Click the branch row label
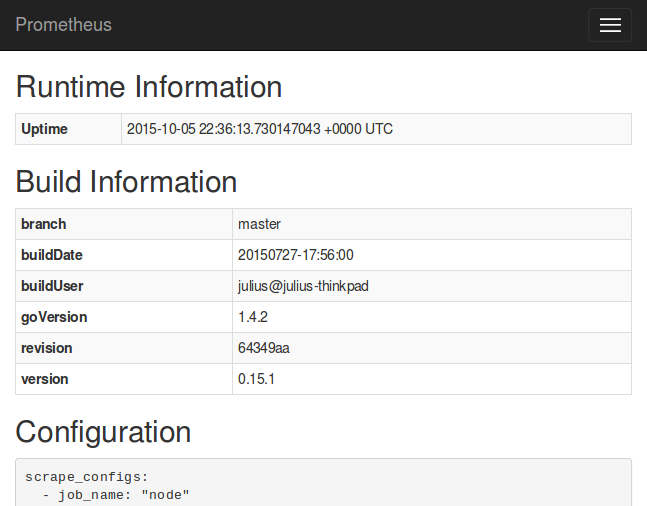This screenshot has width=647, height=506. click(43, 224)
